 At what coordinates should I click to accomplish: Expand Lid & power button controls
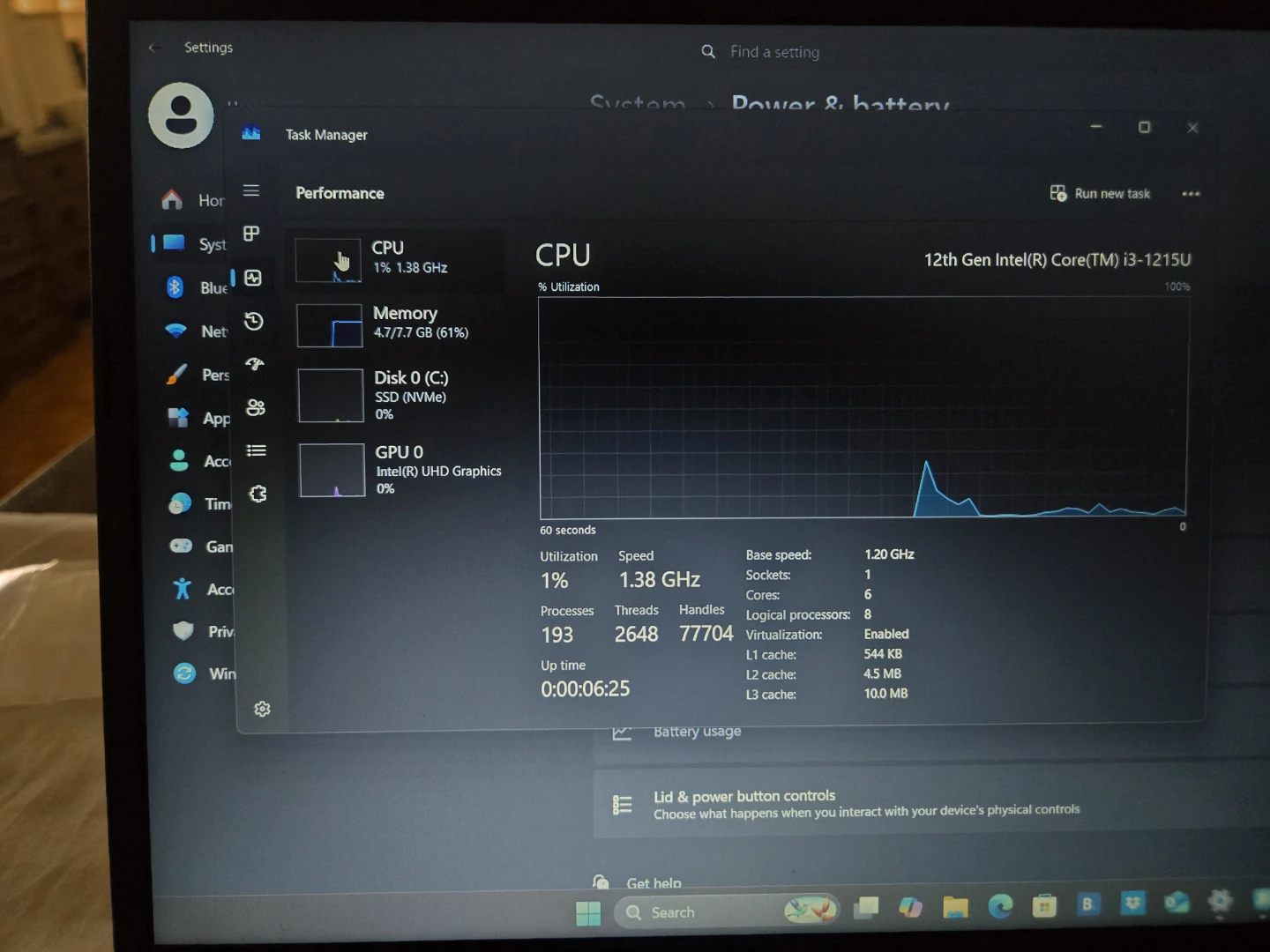tap(931, 803)
